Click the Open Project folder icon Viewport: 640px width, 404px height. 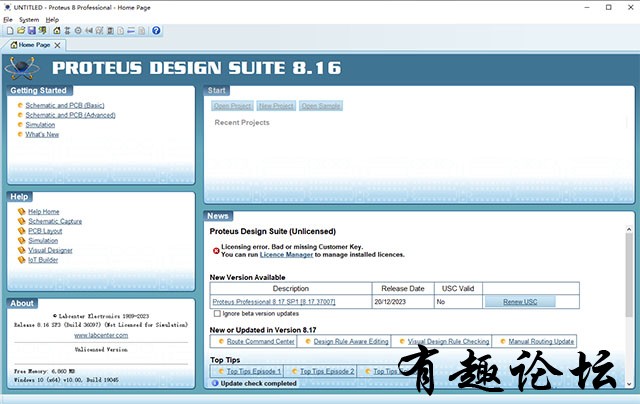pyautogui.click(x=21, y=31)
